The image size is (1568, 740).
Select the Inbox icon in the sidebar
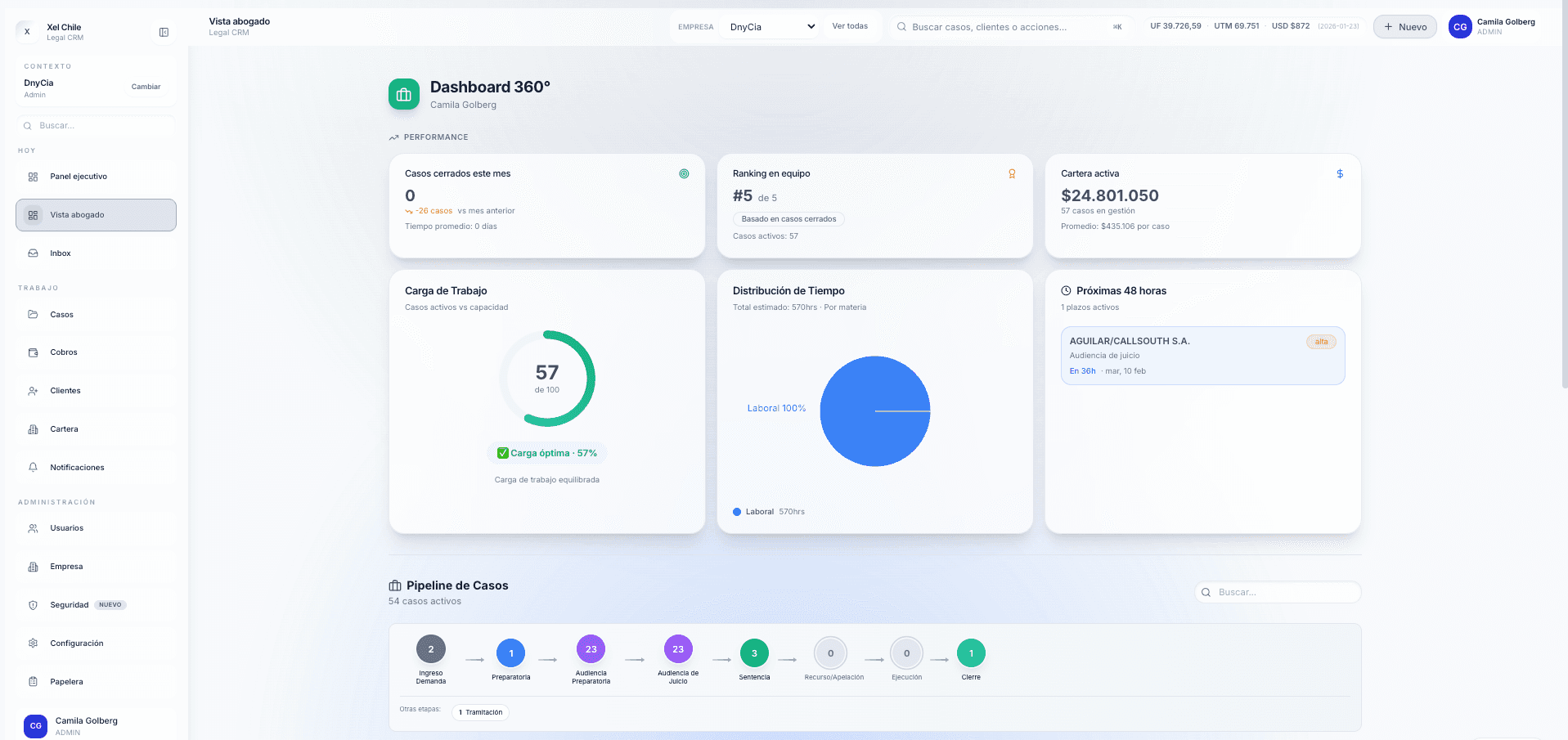(x=33, y=253)
